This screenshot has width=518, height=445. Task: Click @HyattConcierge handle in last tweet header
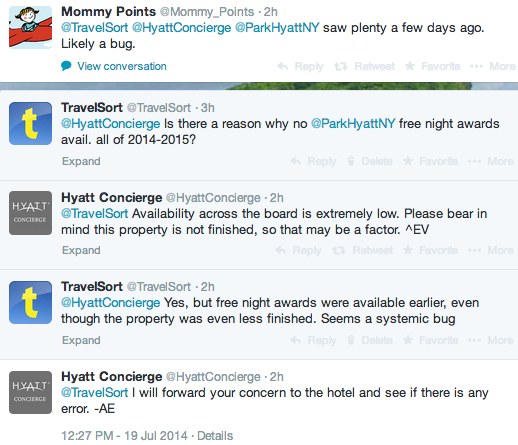[213, 377]
